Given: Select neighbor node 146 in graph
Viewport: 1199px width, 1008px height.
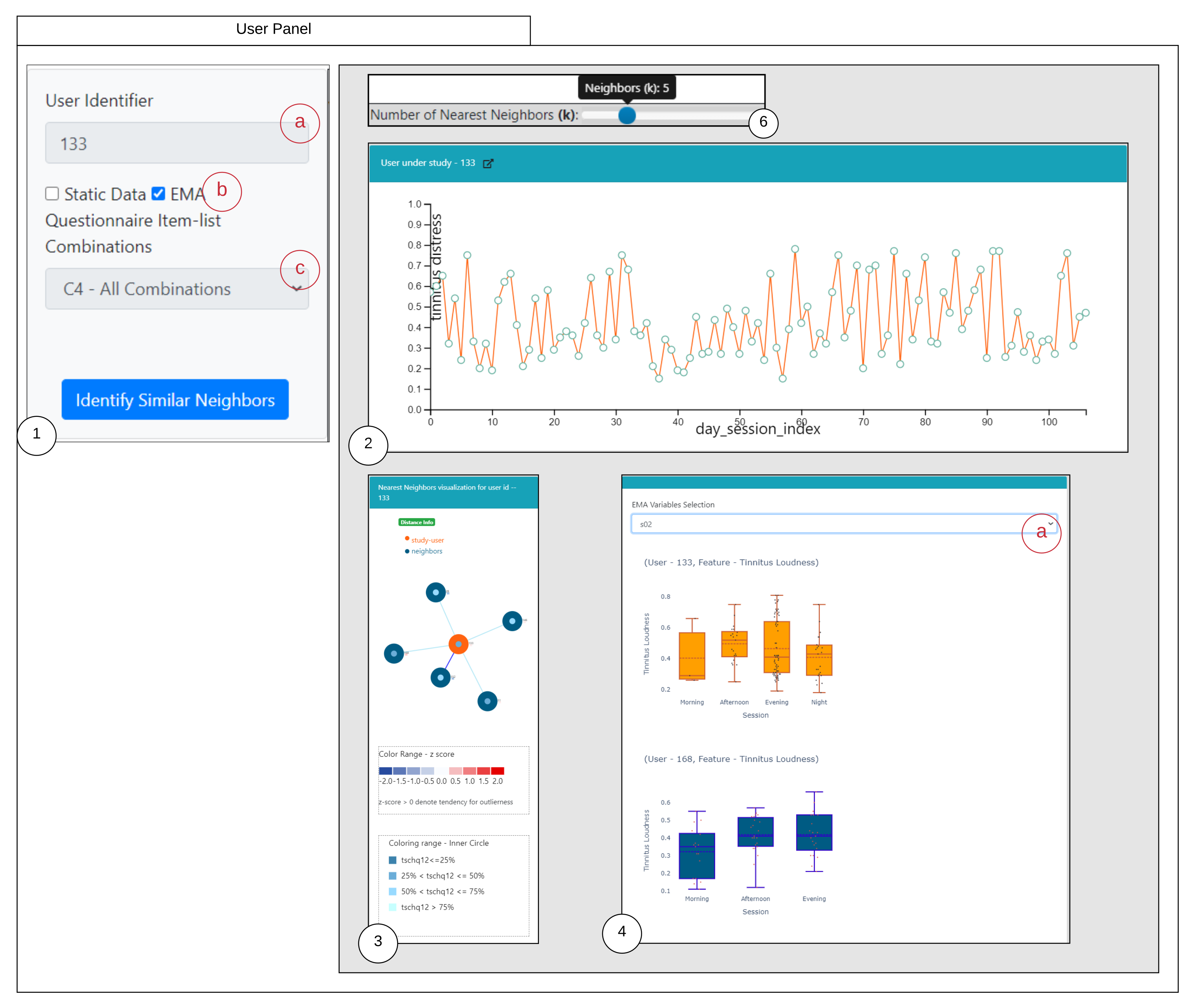Looking at the screenshot, I should tap(512, 621).
